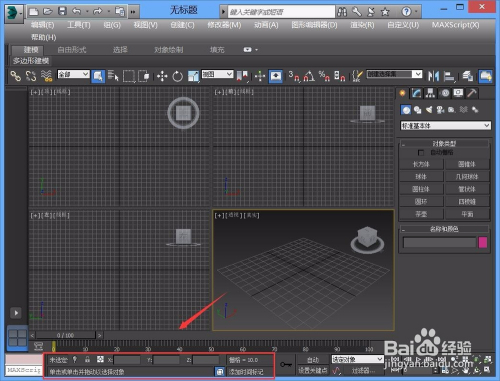Viewport: 500px width, 381px height.
Task: Click the search keyword input field
Action: [x=282, y=12]
